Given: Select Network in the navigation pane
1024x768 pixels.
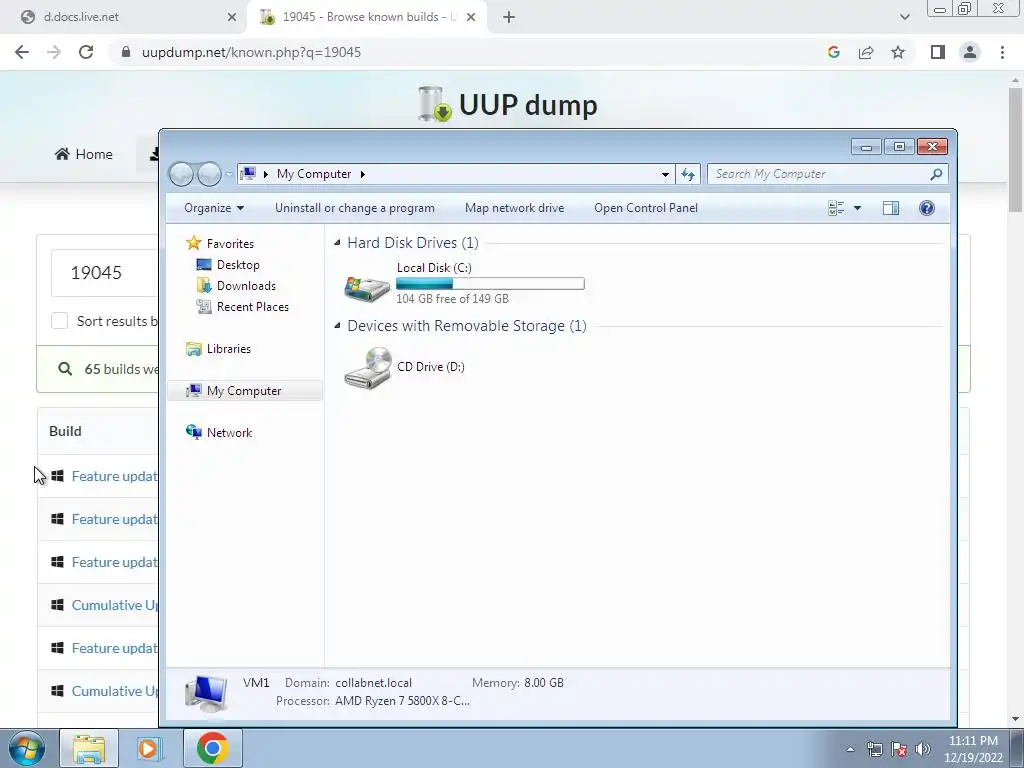Looking at the screenshot, I should coord(229,432).
